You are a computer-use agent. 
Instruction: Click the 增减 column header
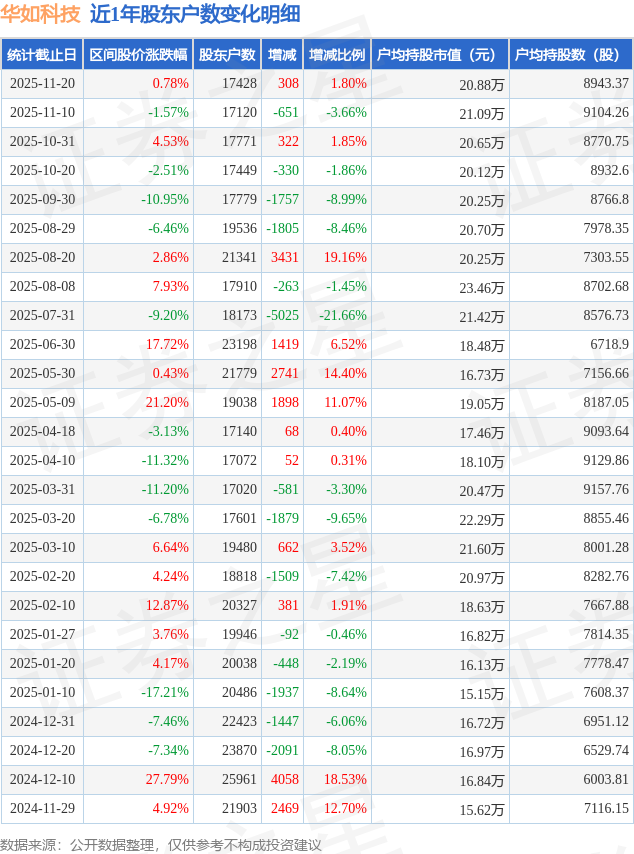point(282,55)
